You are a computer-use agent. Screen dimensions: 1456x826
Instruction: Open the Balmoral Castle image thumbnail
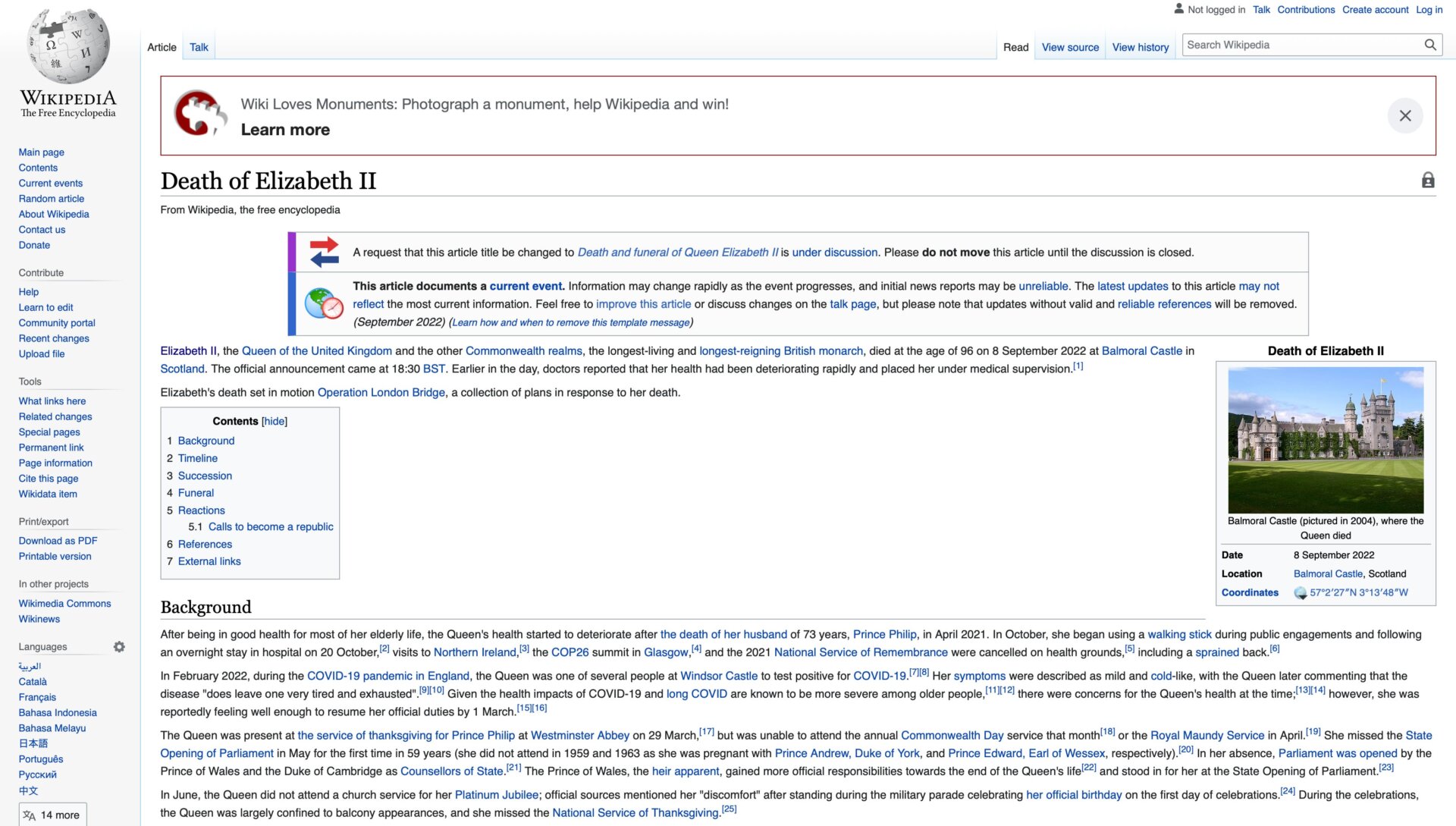click(x=1326, y=438)
